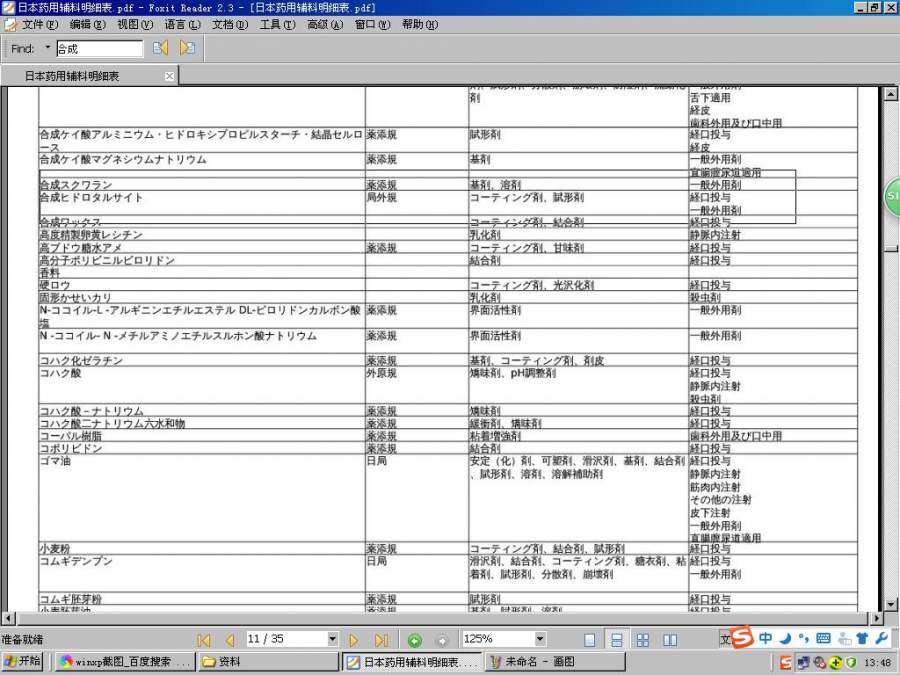Open the 文档(D) menu
Viewport: 900px width, 675px height.
pos(230,24)
